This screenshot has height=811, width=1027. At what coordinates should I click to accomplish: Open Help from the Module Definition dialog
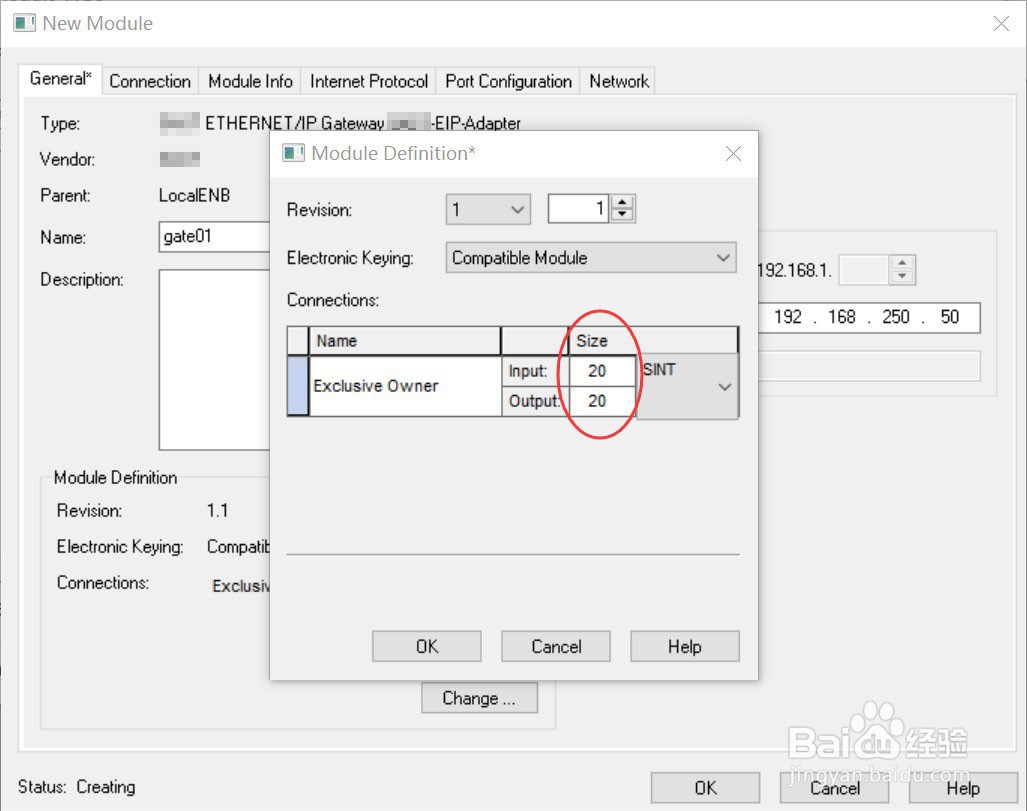pyautogui.click(x=684, y=646)
